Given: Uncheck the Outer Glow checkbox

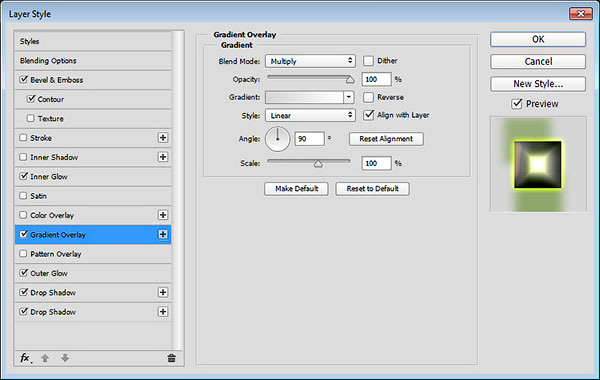Looking at the screenshot, I should [x=23, y=273].
